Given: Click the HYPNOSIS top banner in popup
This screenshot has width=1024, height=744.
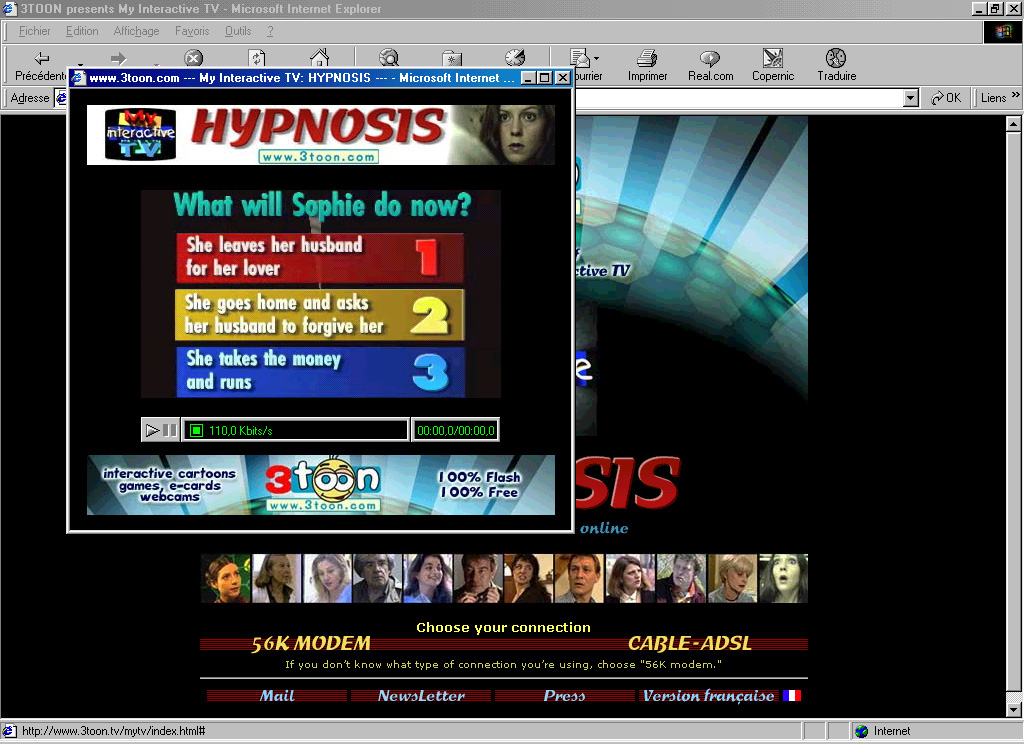Looking at the screenshot, I should coord(321,135).
